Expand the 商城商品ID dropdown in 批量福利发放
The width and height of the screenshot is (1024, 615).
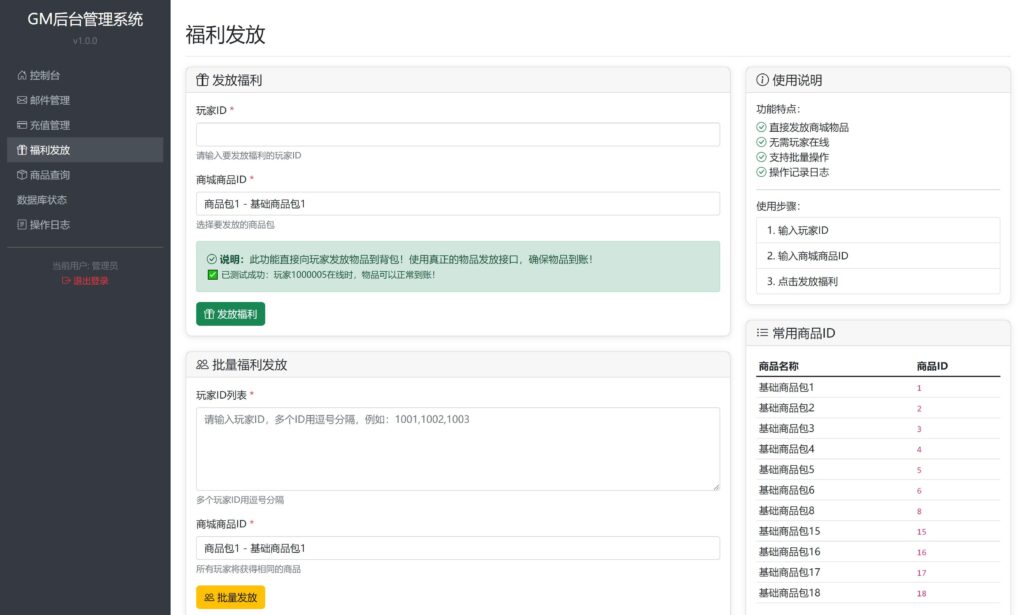pyautogui.click(x=457, y=548)
